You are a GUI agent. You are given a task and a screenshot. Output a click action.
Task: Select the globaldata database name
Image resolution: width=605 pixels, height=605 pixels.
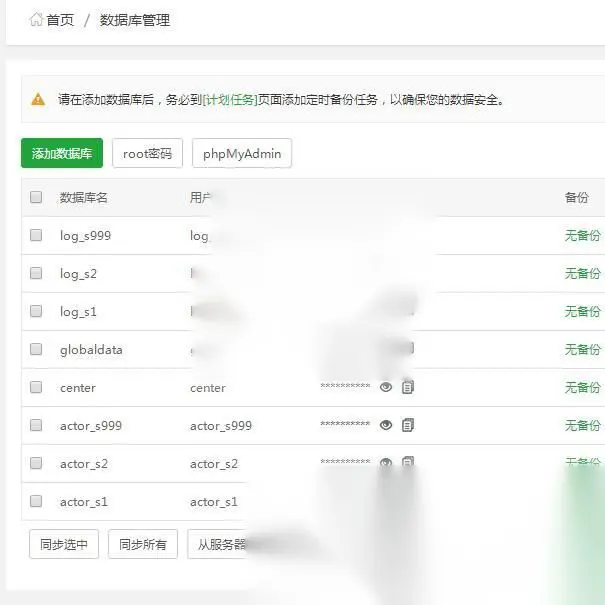coord(91,350)
